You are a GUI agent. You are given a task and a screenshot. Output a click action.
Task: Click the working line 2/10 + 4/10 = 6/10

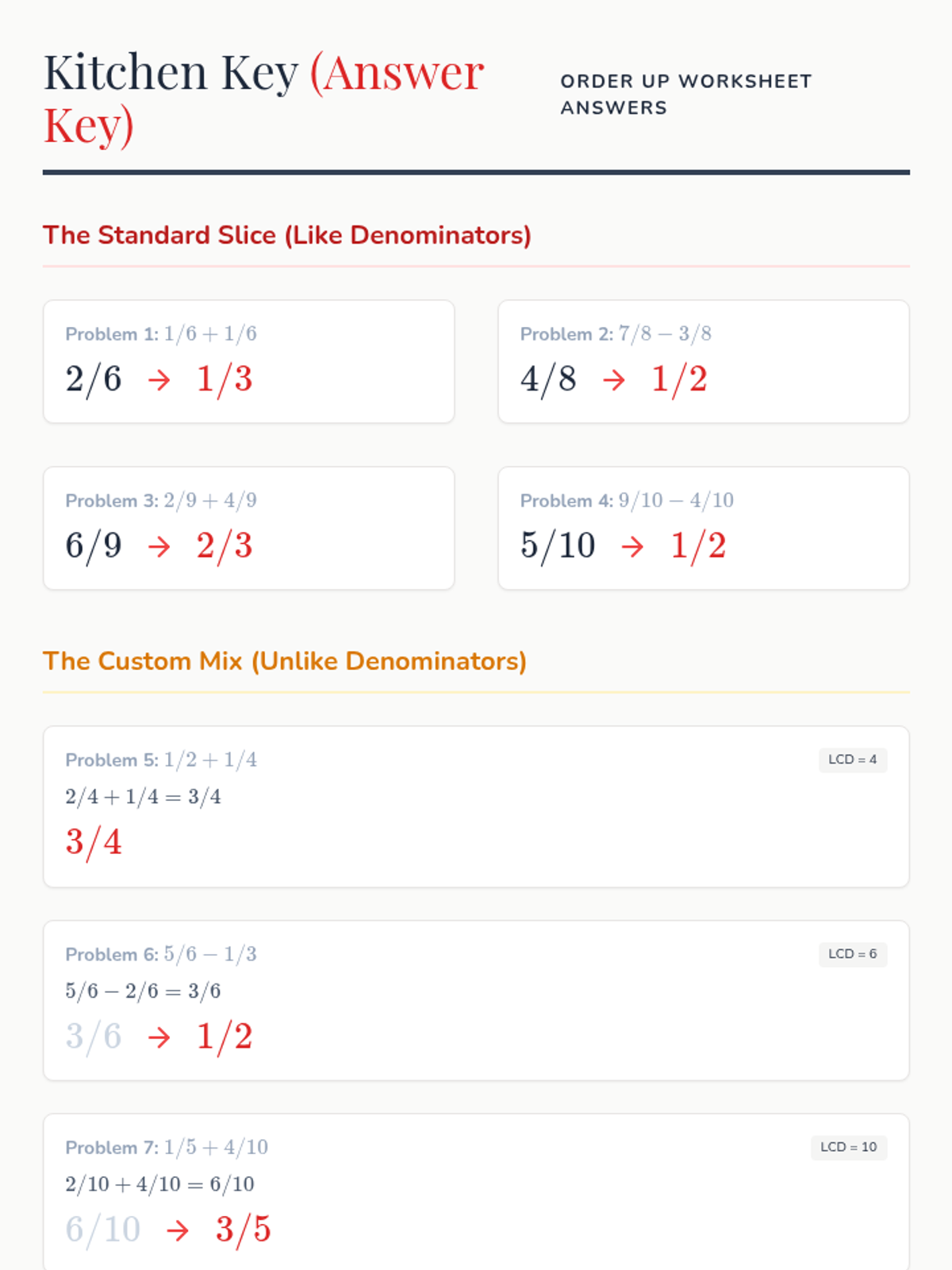tap(159, 1184)
